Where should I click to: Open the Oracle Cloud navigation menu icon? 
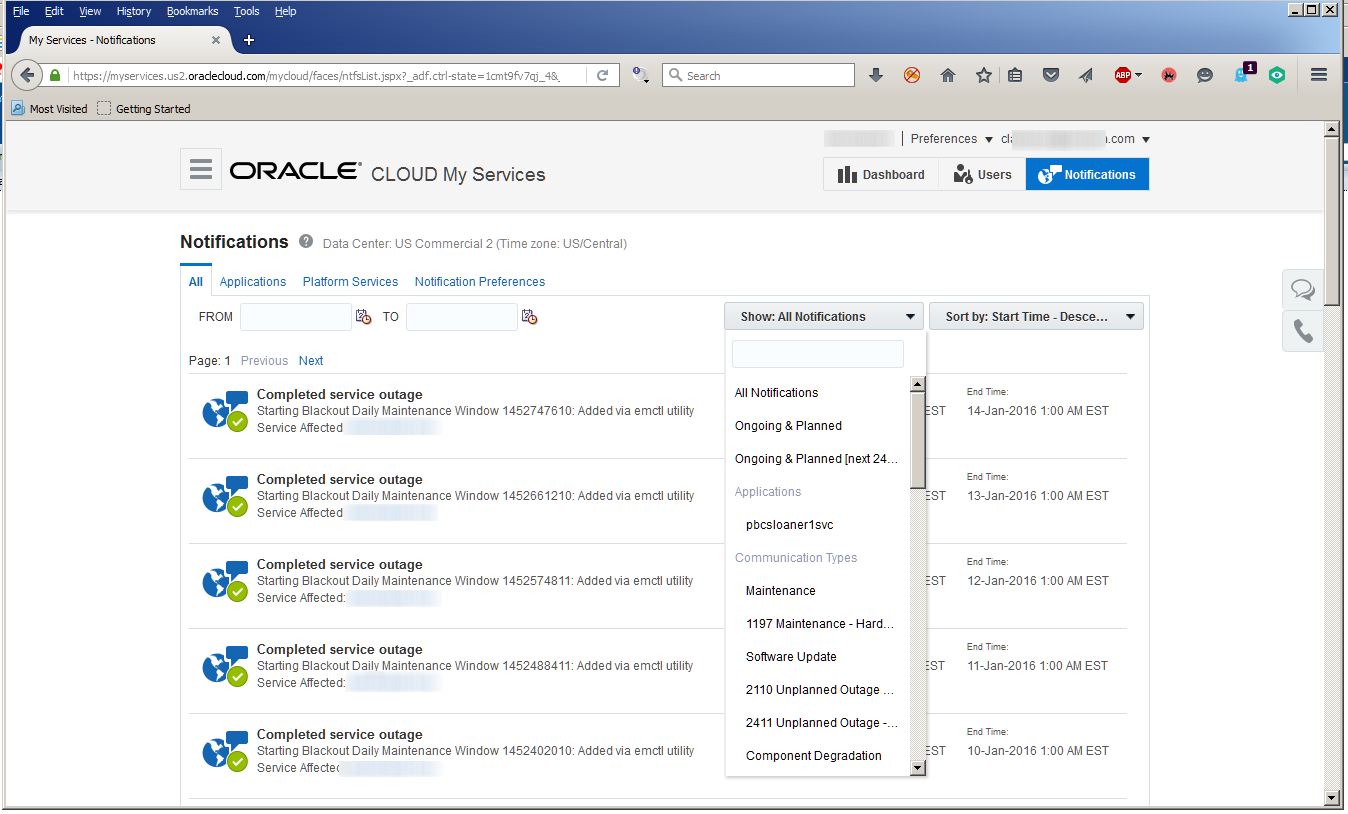click(201, 169)
